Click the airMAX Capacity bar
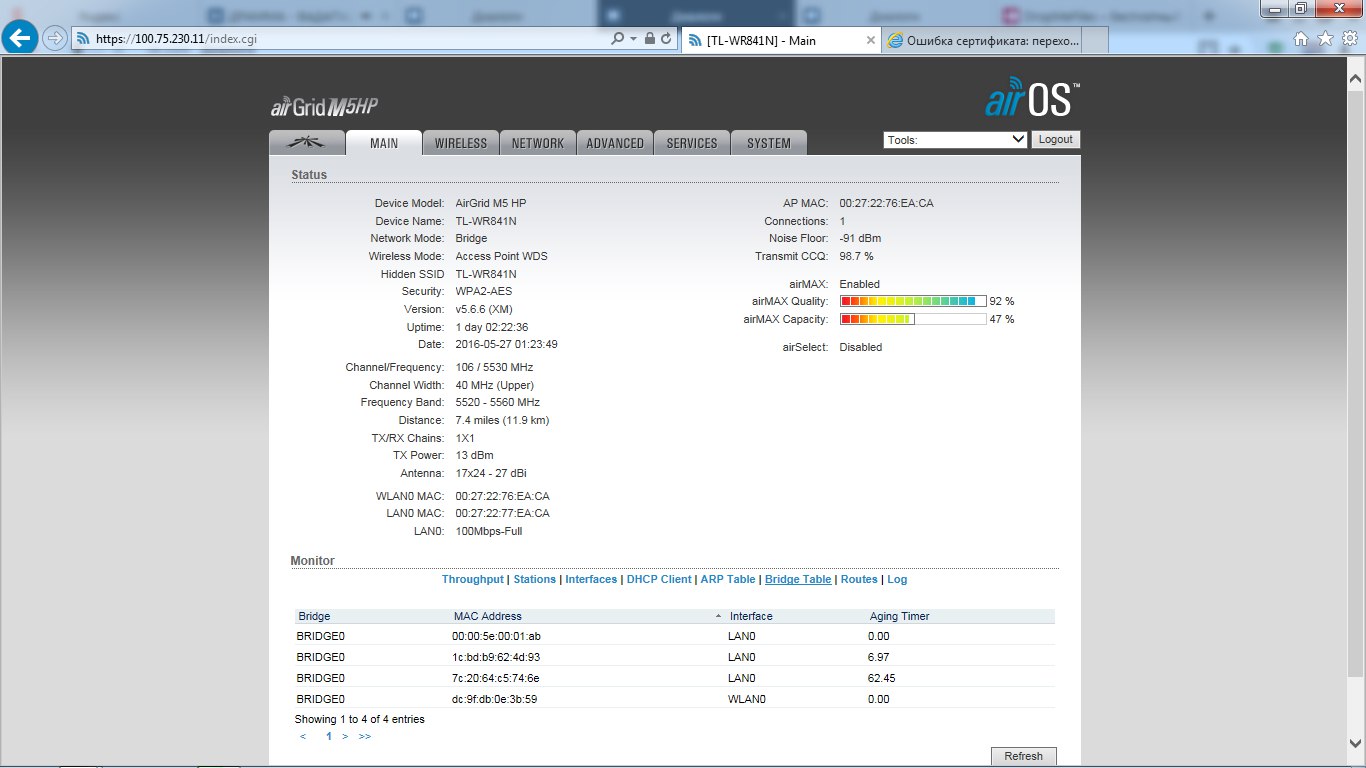Screen dimensions: 1366x768 [913, 319]
